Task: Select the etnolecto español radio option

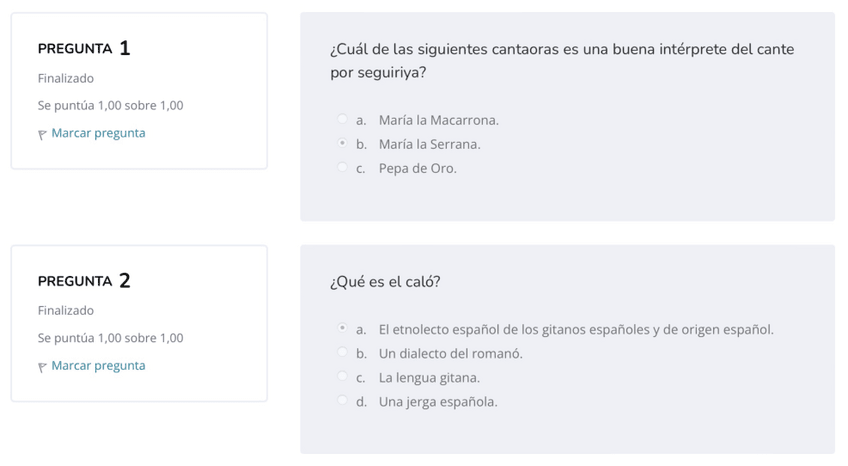Action: pyautogui.click(x=343, y=329)
